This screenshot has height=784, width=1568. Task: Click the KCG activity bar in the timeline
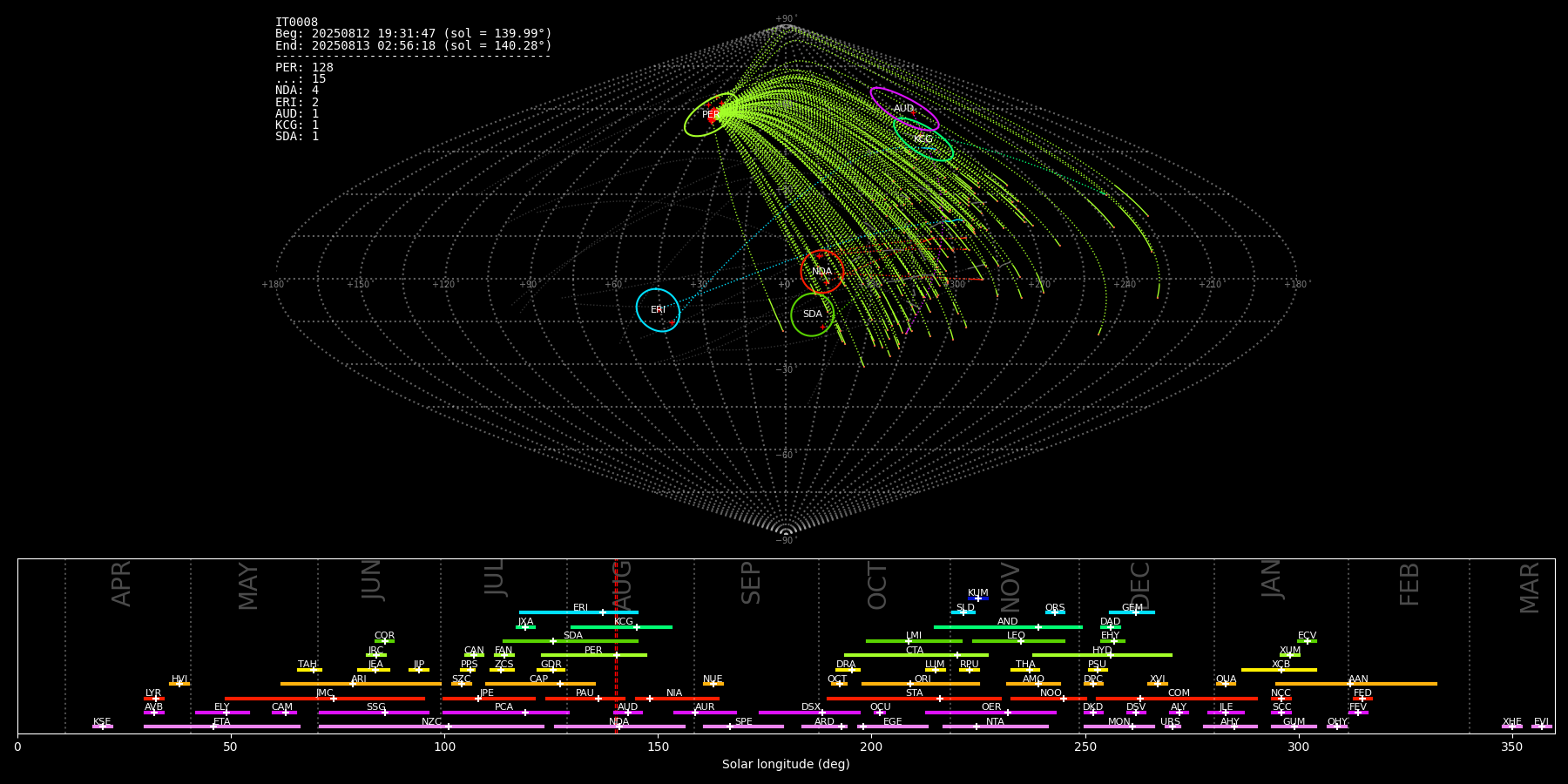pos(621,626)
